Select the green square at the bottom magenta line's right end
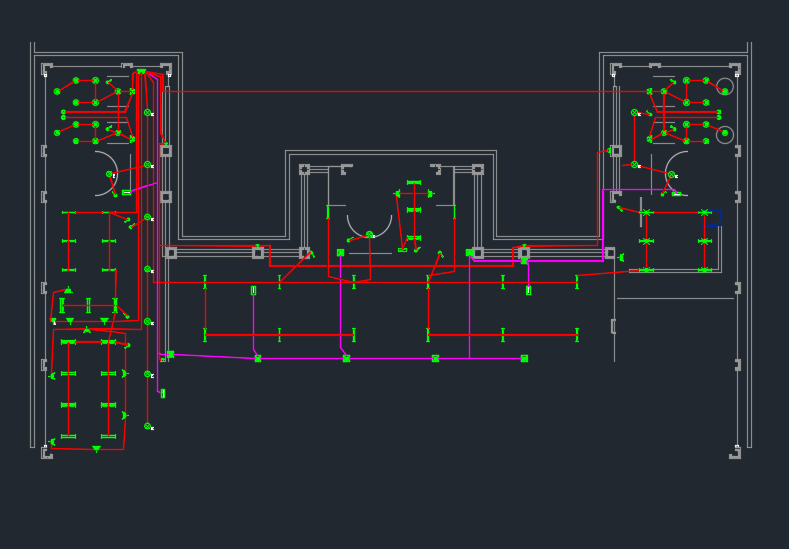Image resolution: width=789 pixels, height=549 pixels. (524, 358)
